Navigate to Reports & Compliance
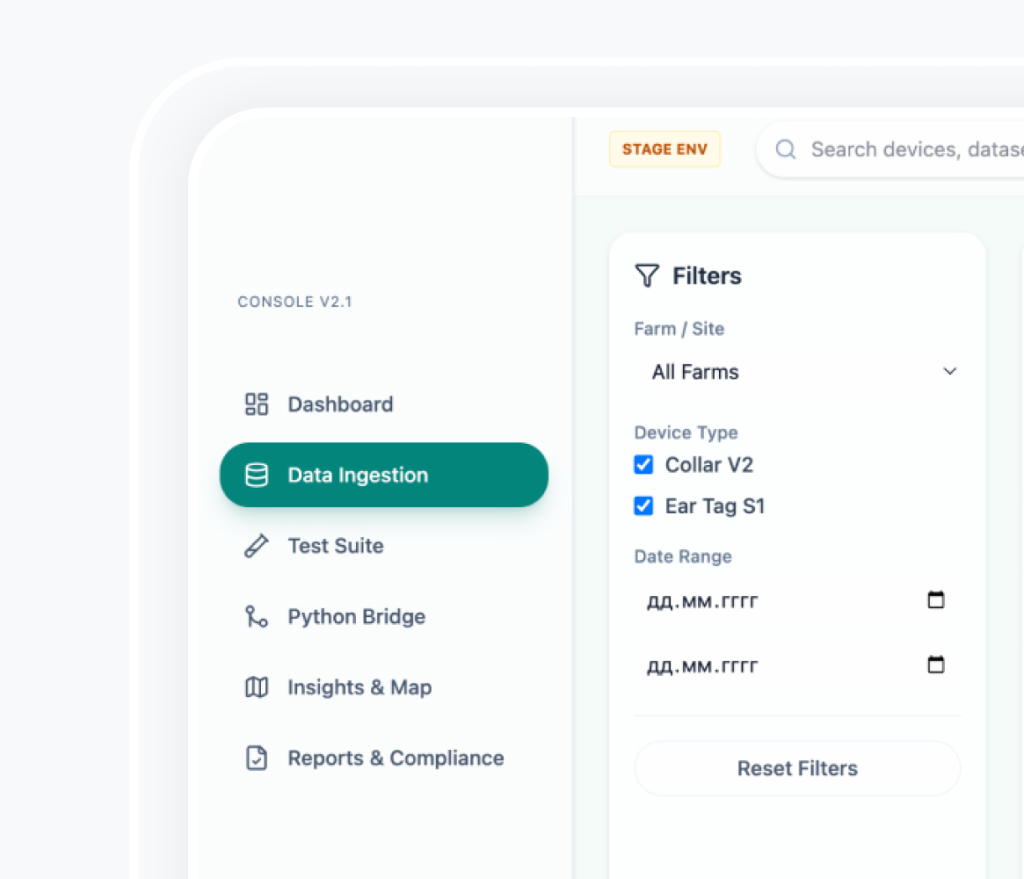The height and width of the screenshot is (879, 1024). [x=395, y=758]
